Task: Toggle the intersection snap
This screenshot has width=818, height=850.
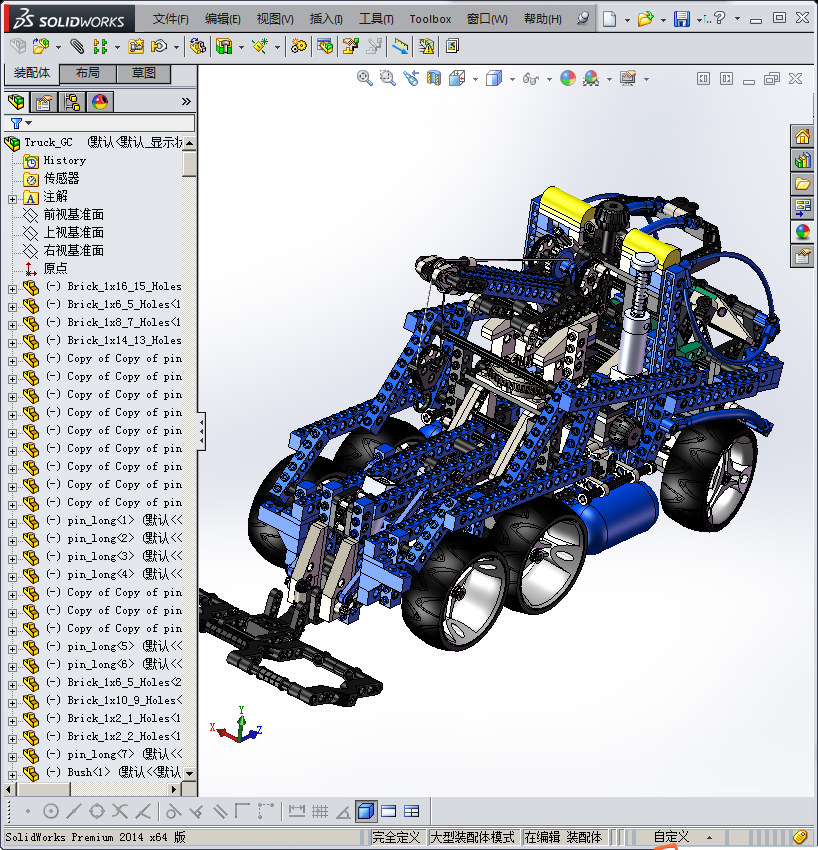Action: click(x=120, y=811)
